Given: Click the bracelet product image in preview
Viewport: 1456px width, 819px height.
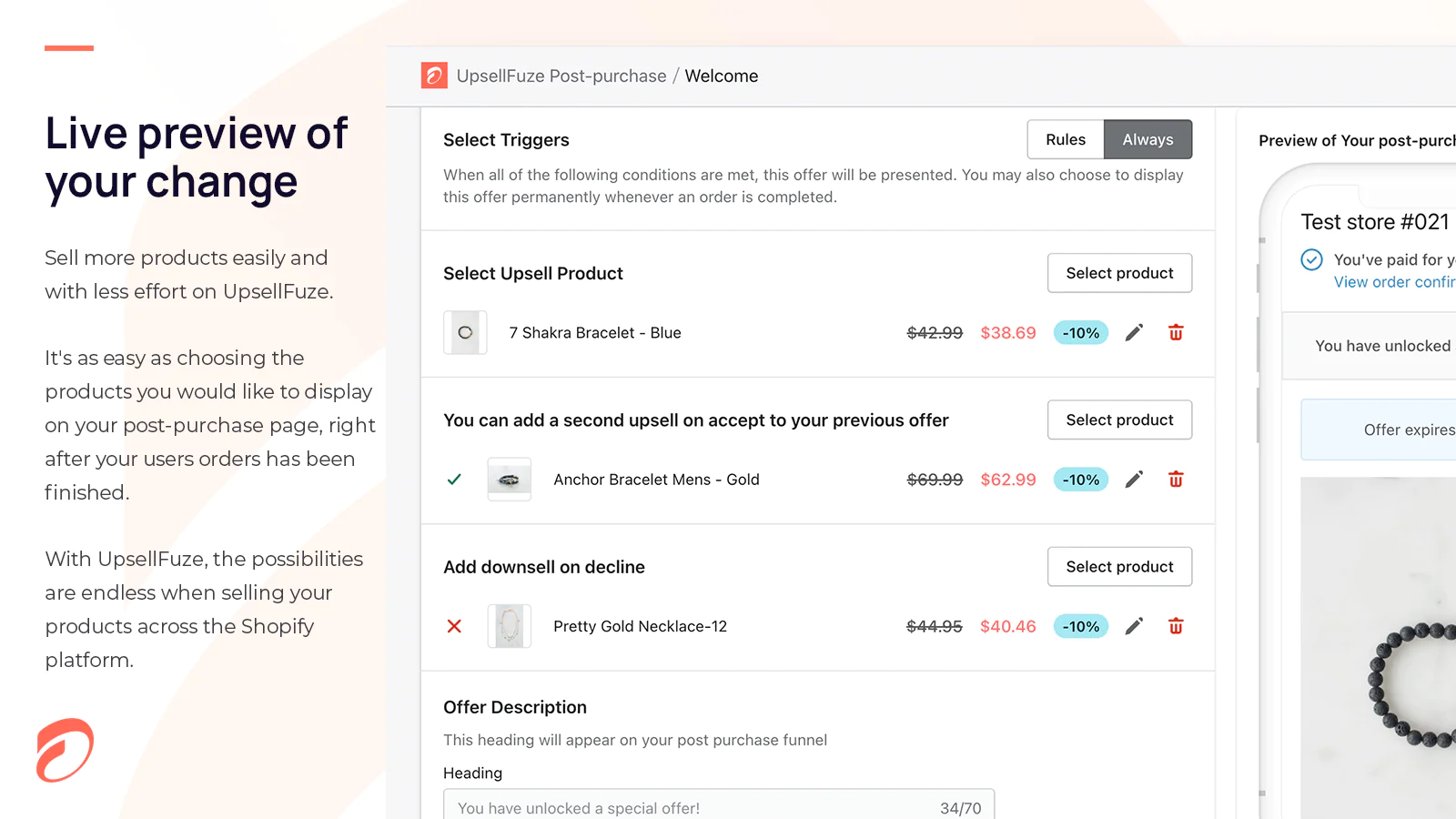Looking at the screenshot, I should click(1379, 648).
